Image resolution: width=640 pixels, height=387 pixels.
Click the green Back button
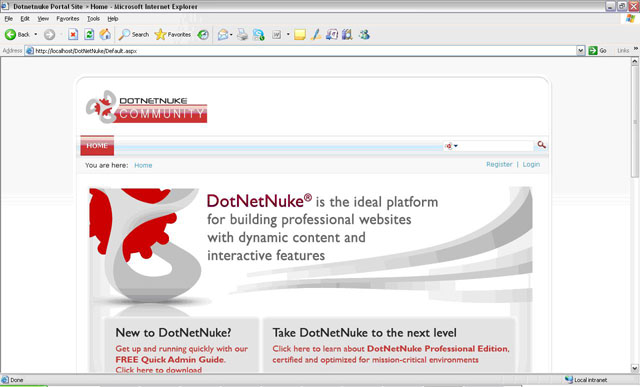[x=17, y=35]
